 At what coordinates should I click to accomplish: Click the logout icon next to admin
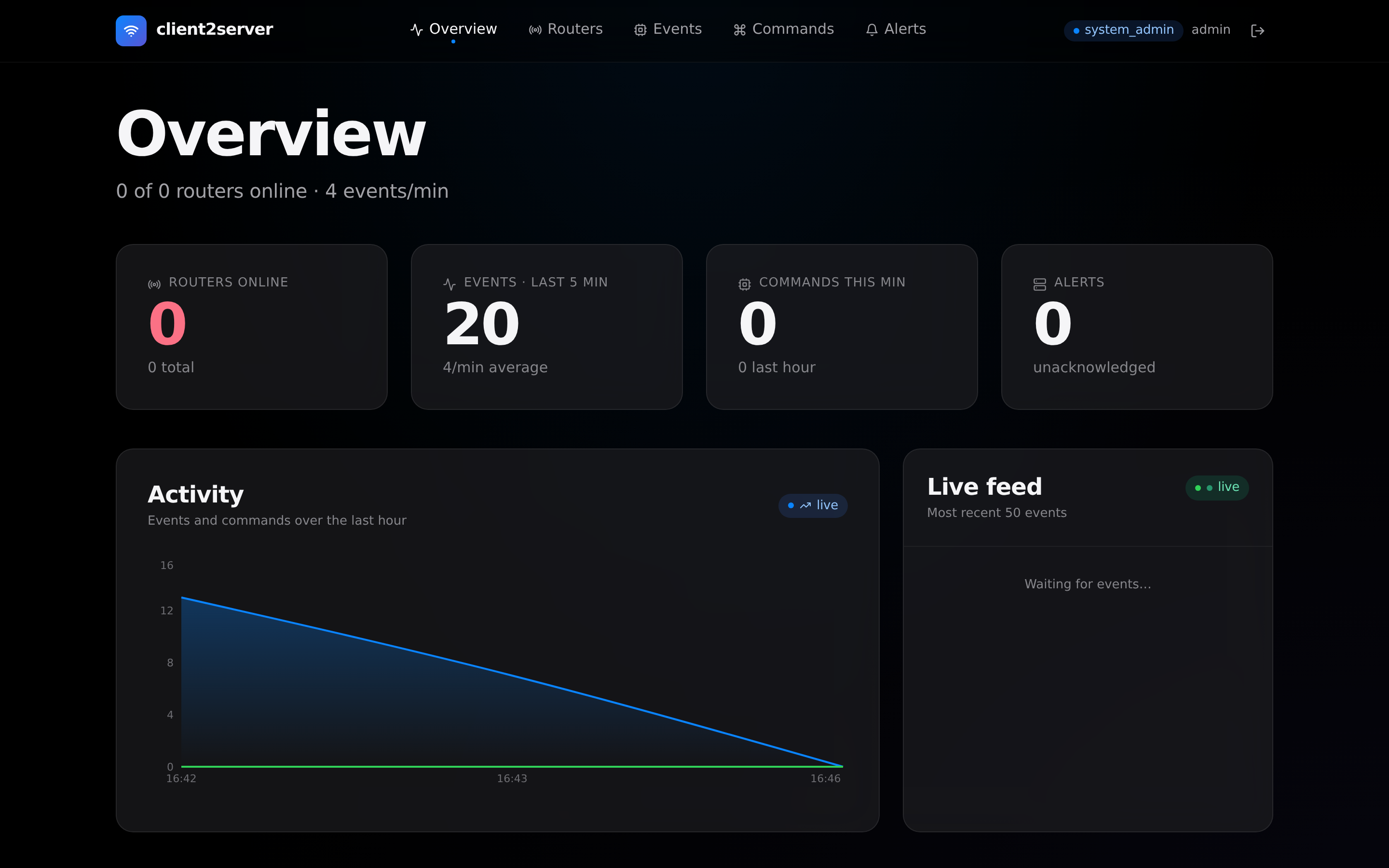coord(1257,30)
